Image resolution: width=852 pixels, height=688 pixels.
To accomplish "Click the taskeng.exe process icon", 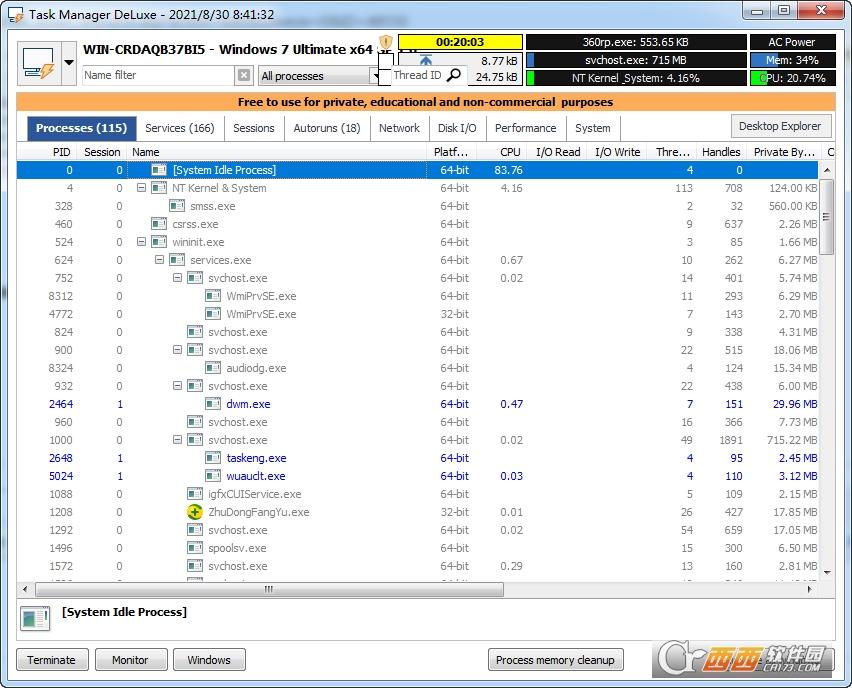I will [213, 458].
